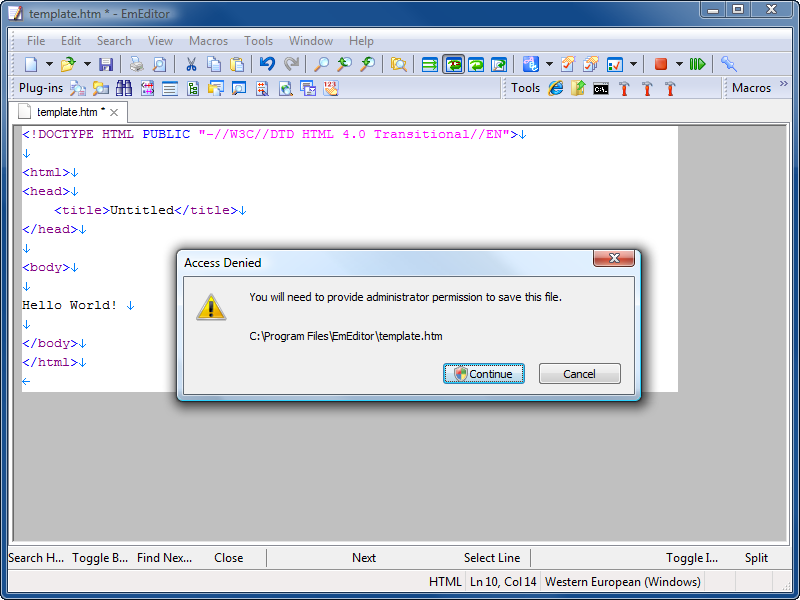This screenshot has width=800, height=600.
Task: Click the Print icon
Action: [x=136, y=64]
